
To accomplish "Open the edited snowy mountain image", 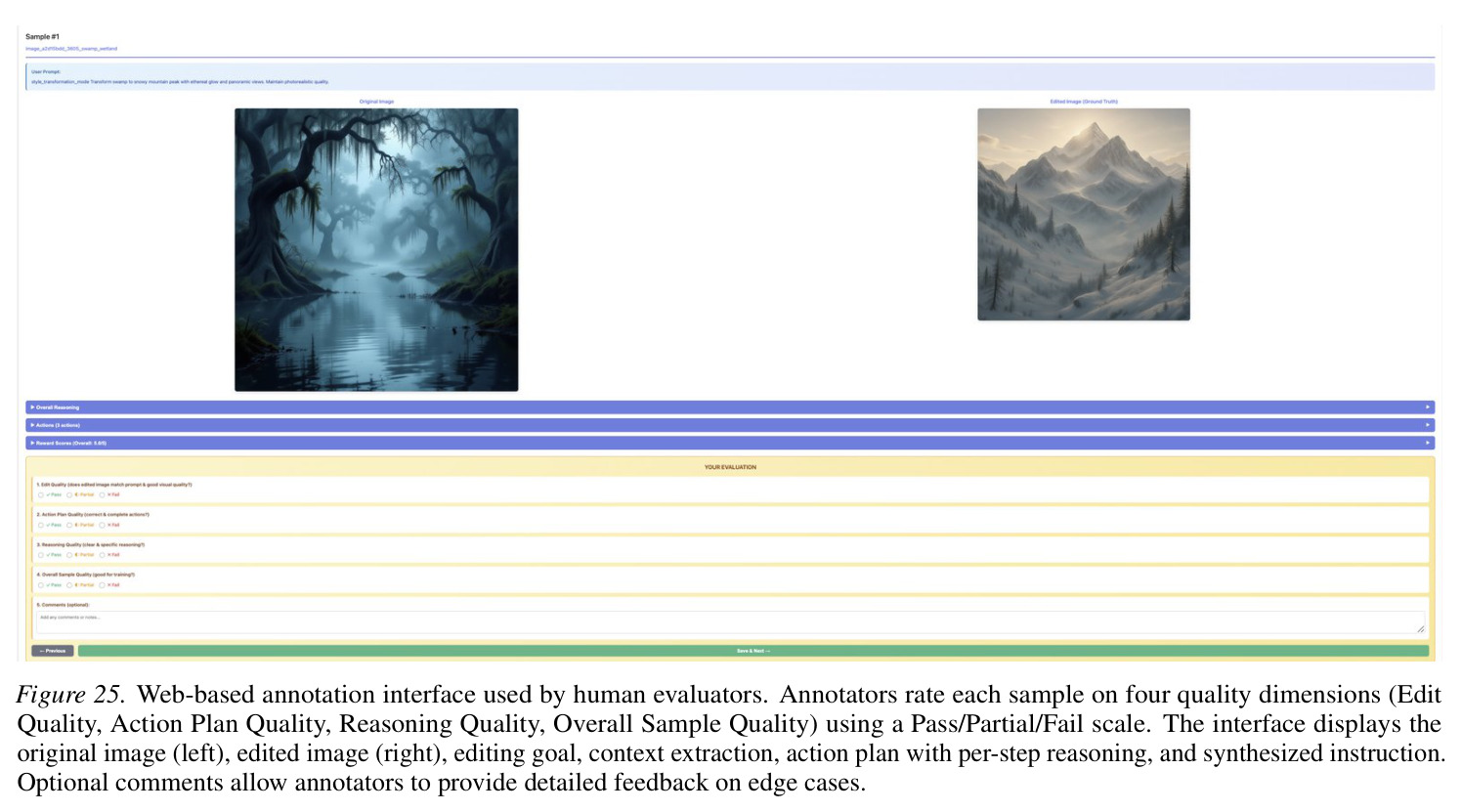I will pyautogui.click(x=1084, y=214).
